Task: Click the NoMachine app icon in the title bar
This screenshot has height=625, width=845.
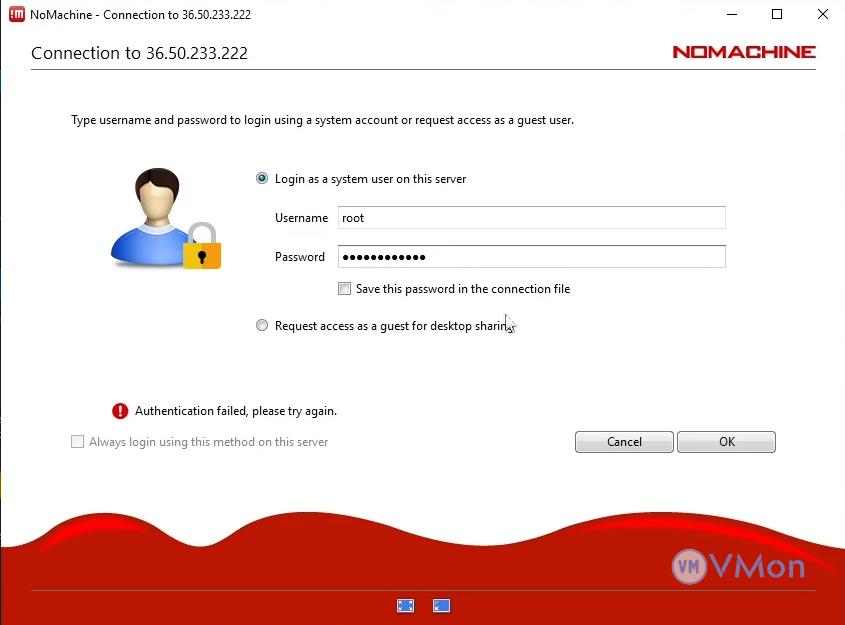Action: pos(17,15)
